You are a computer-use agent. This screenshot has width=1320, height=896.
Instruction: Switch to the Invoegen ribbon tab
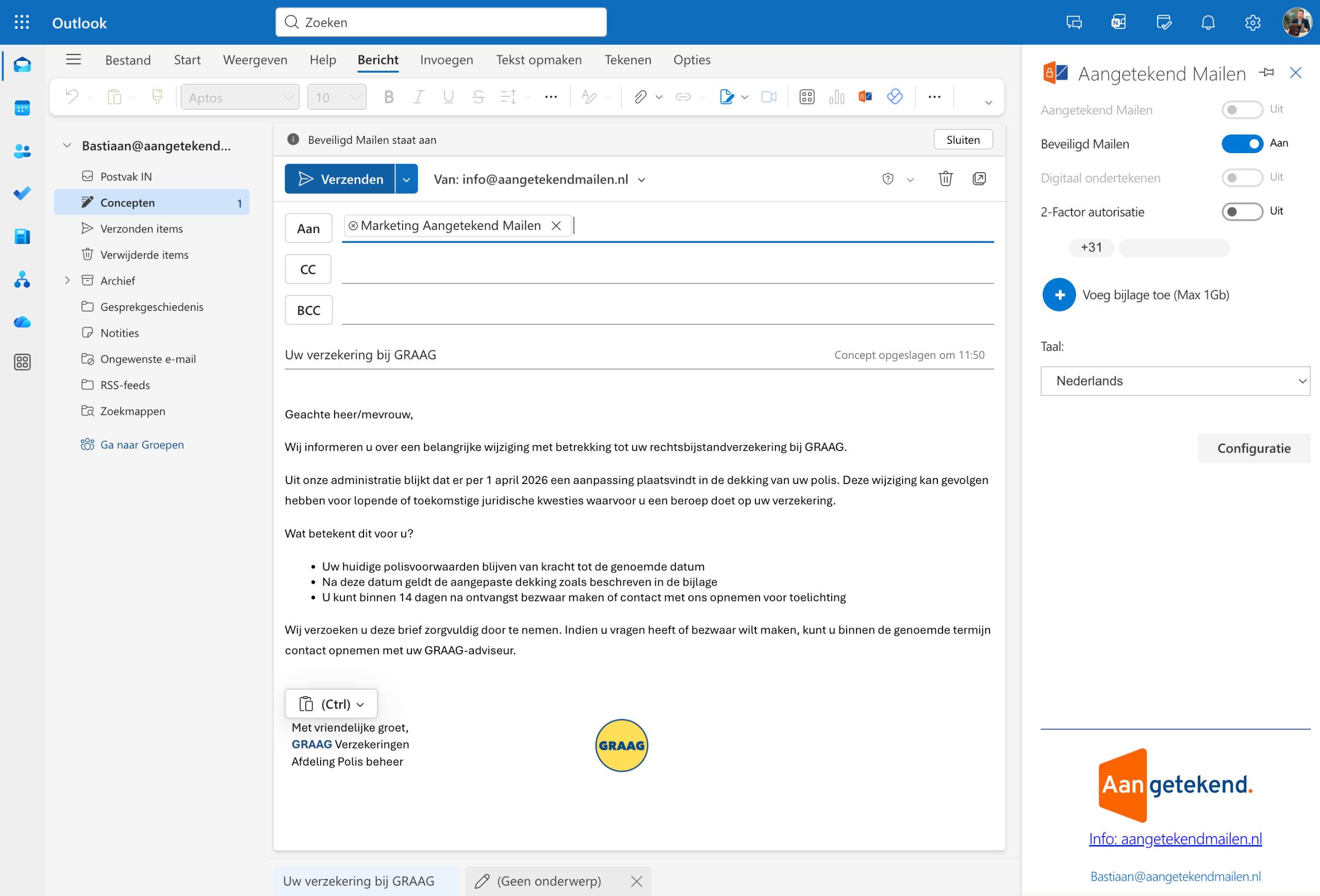[447, 60]
